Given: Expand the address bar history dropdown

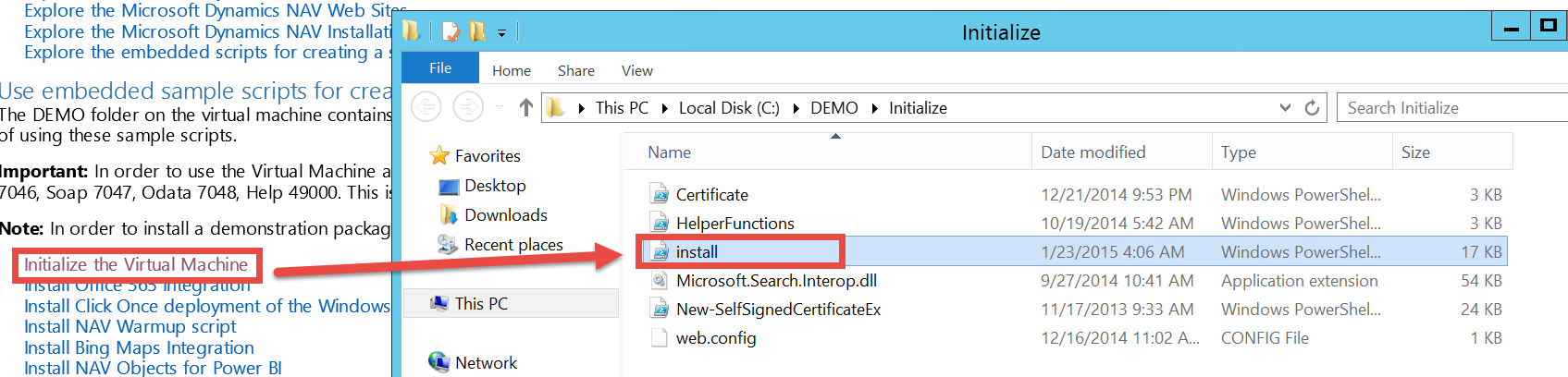Looking at the screenshot, I should tap(1285, 108).
